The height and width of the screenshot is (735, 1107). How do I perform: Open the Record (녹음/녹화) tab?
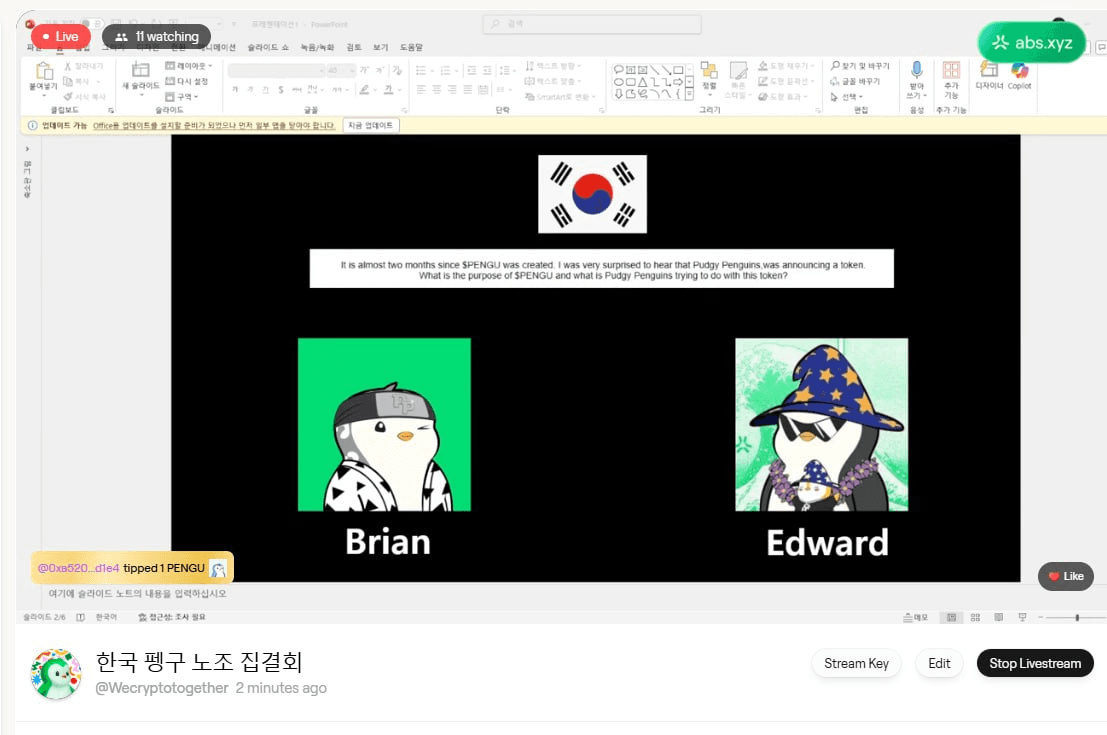click(317, 47)
